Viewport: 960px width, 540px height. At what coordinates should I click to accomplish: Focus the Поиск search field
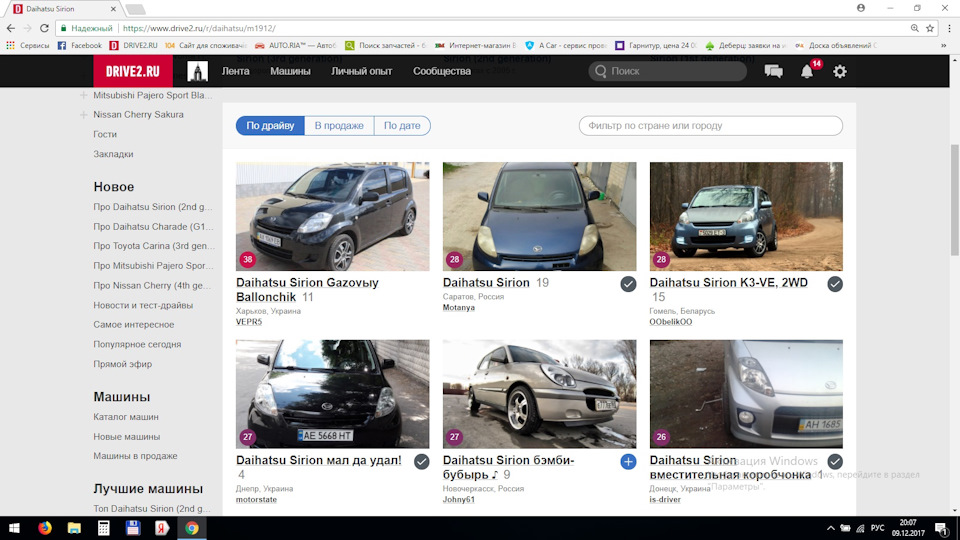pyautogui.click(x=667, y=71)
